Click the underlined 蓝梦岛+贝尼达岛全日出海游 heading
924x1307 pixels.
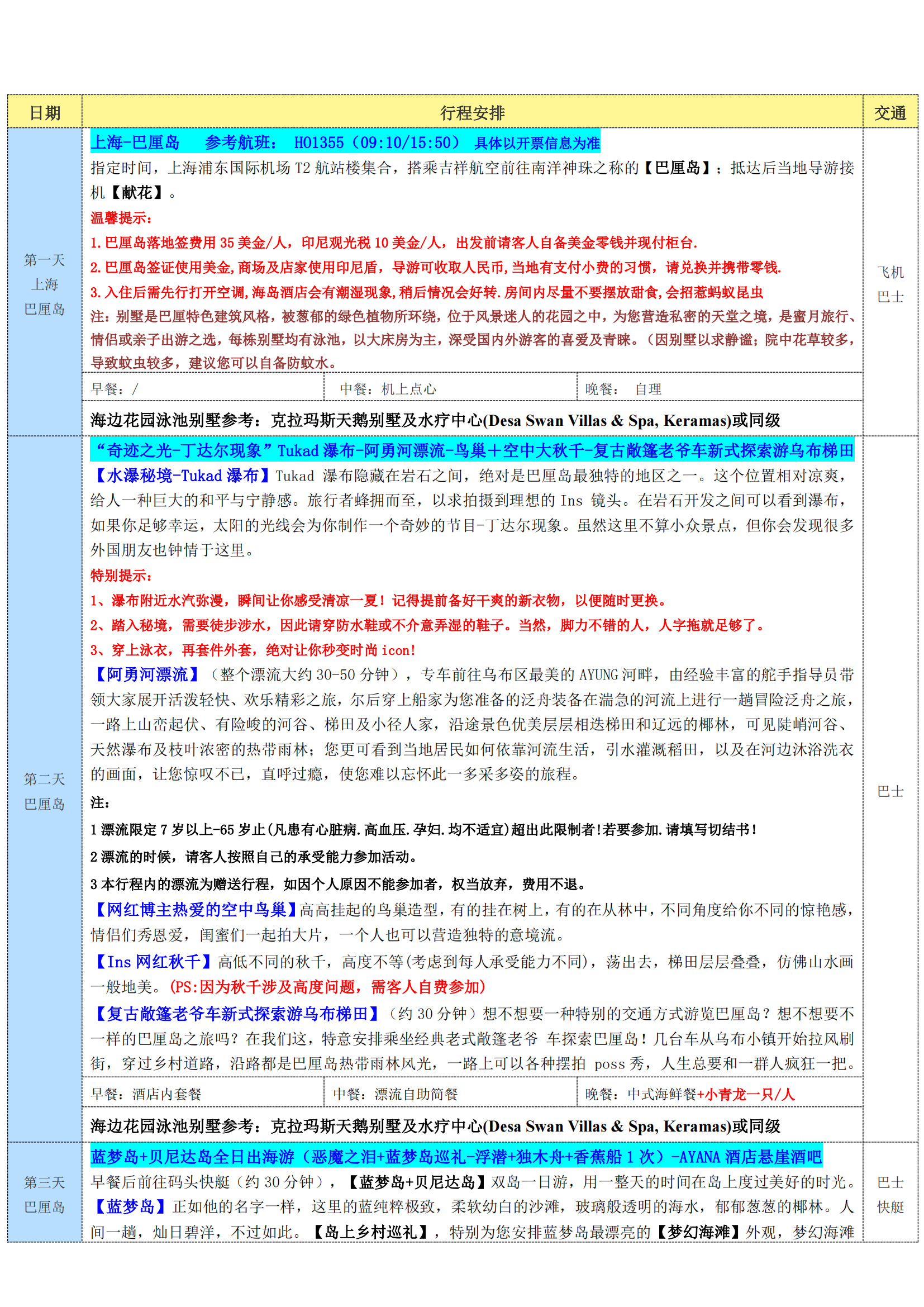pos(192,1157)
